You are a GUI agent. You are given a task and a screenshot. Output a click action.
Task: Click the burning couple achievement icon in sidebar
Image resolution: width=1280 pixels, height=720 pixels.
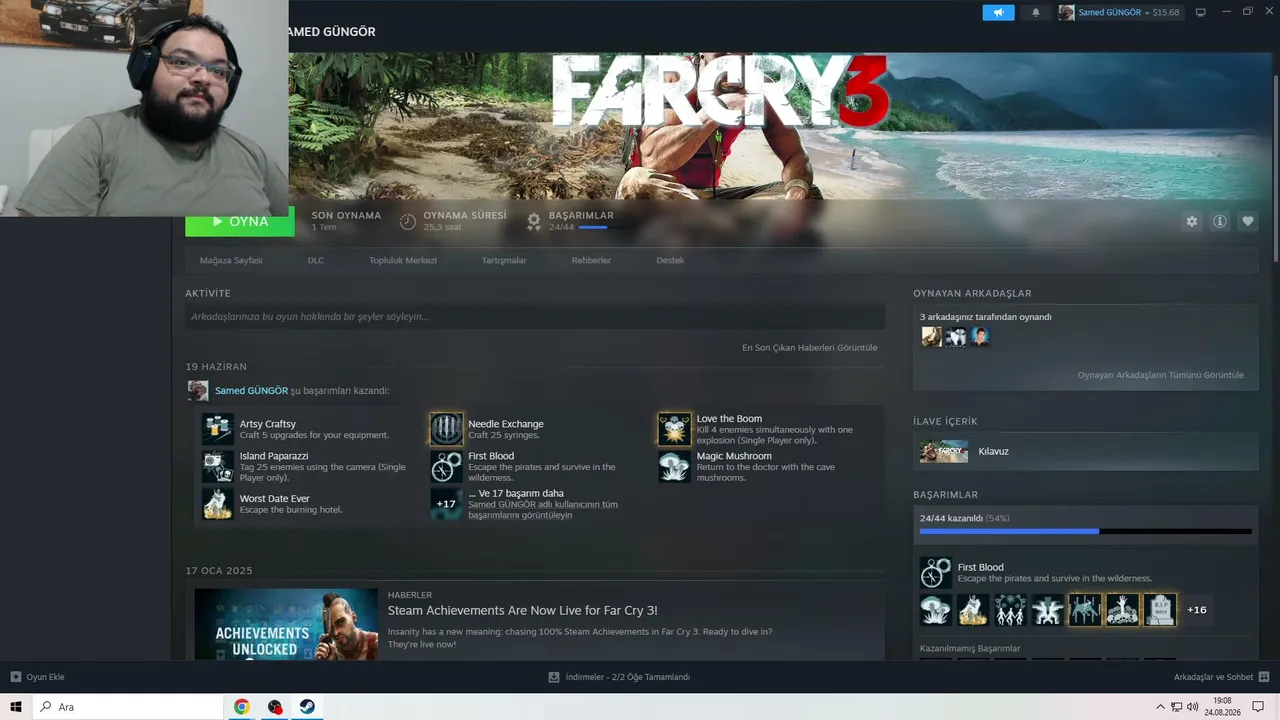pyautogui.click(x=973, y=610)
